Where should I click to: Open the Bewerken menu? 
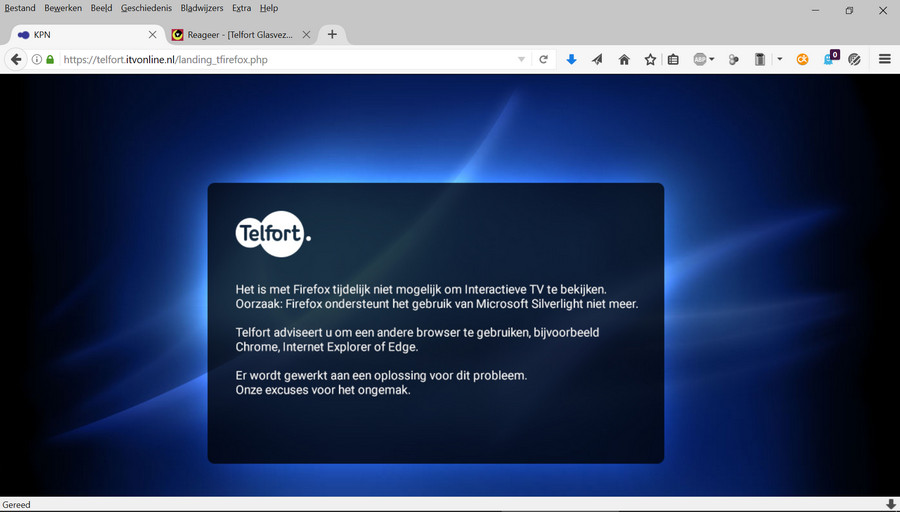pos(63,8)
